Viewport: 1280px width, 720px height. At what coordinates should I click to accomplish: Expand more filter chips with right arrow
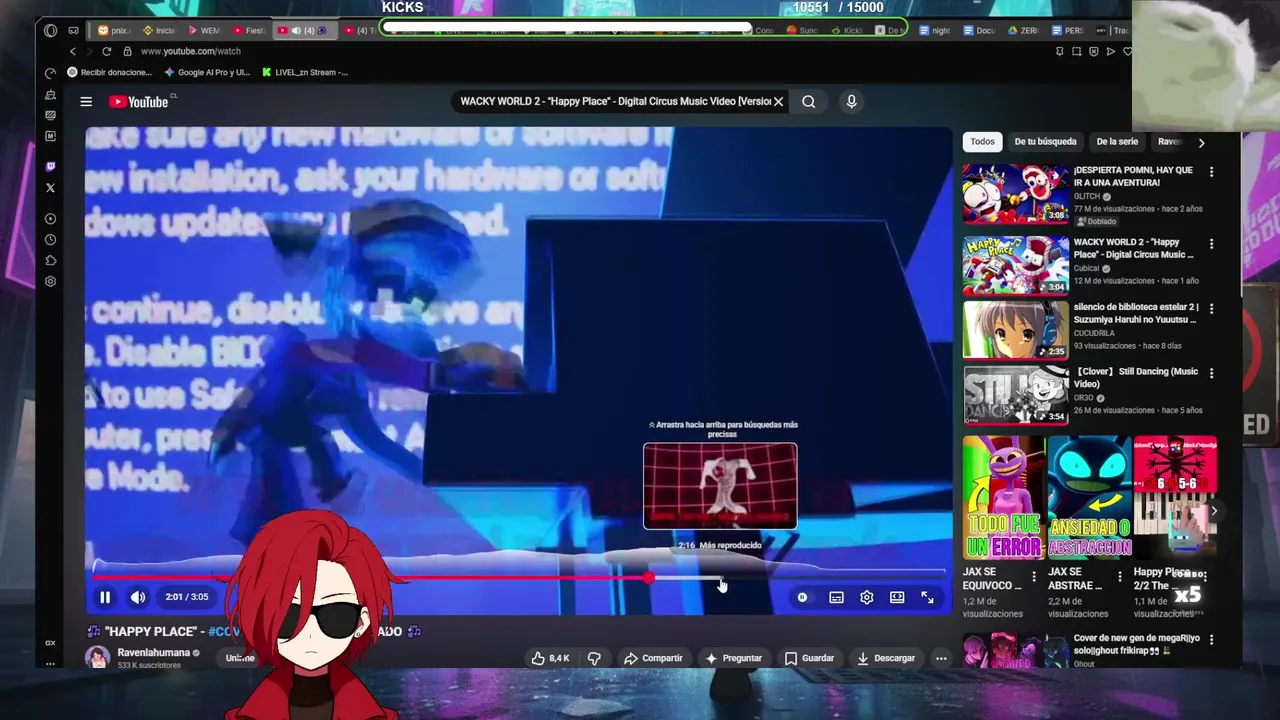click(x=1201, y=142)
